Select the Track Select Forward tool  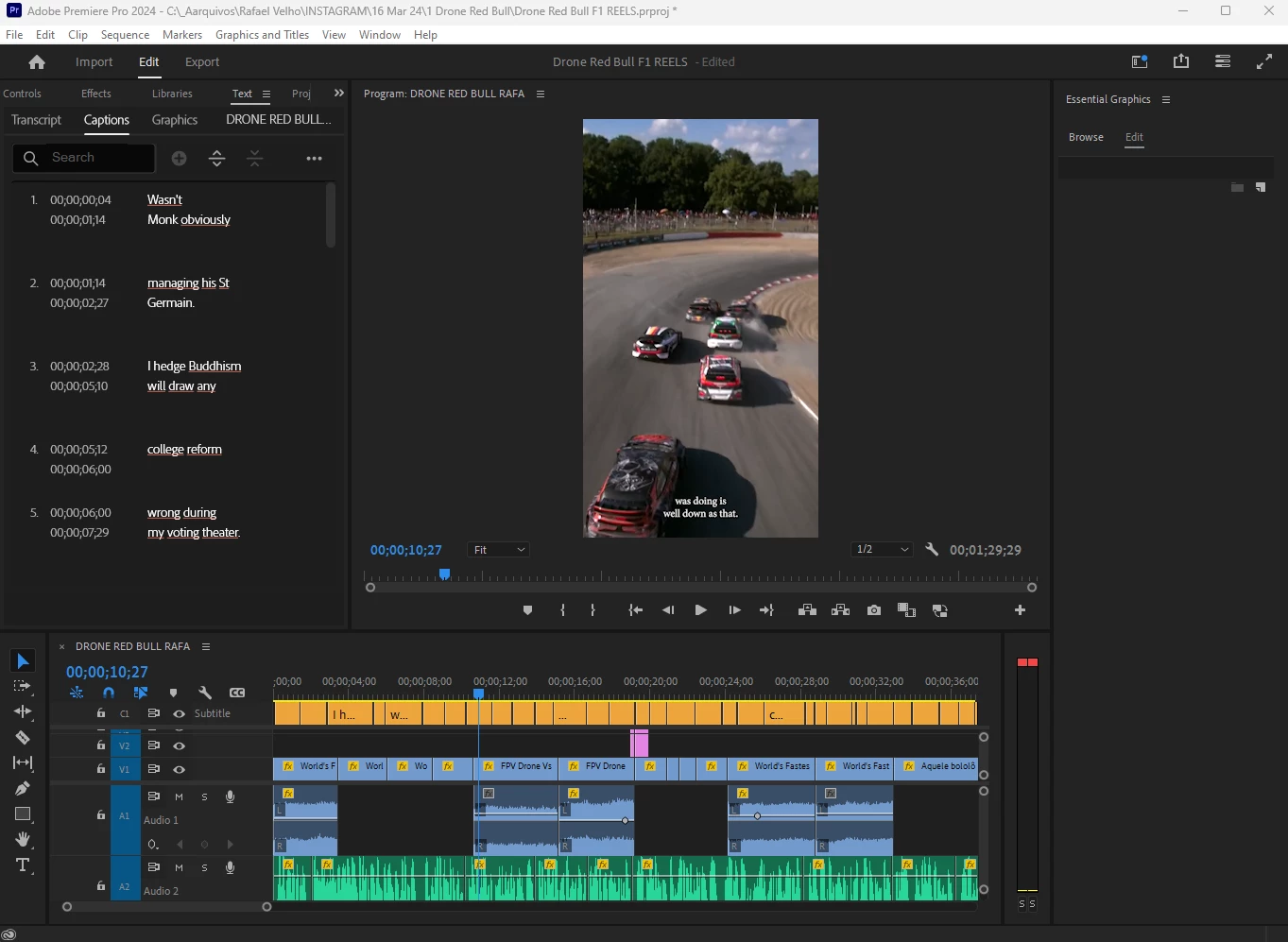tap(23, 686)
